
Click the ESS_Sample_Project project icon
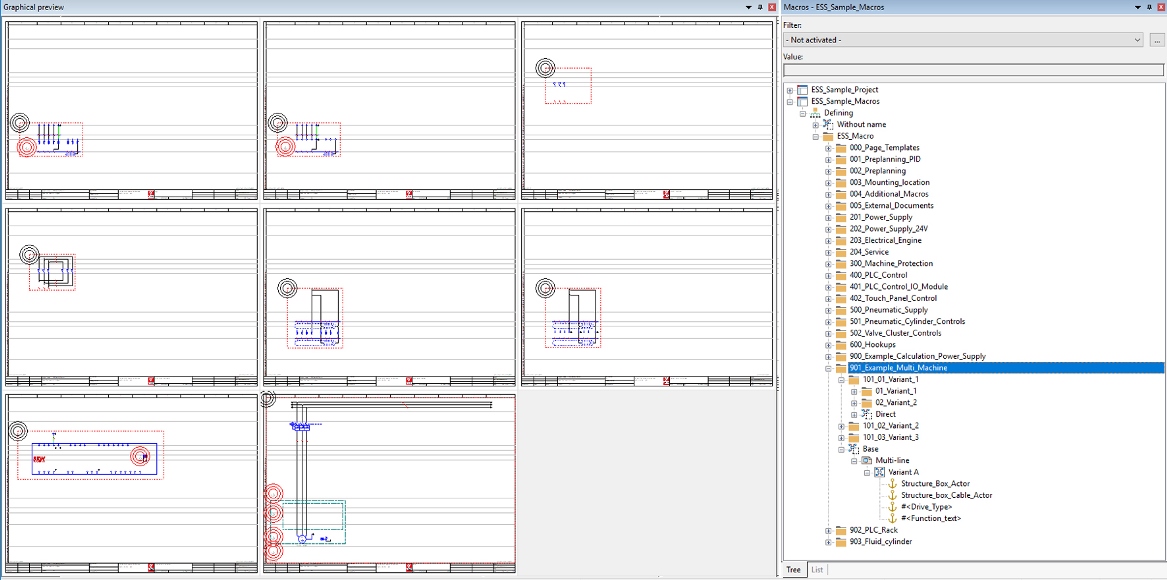802,90
